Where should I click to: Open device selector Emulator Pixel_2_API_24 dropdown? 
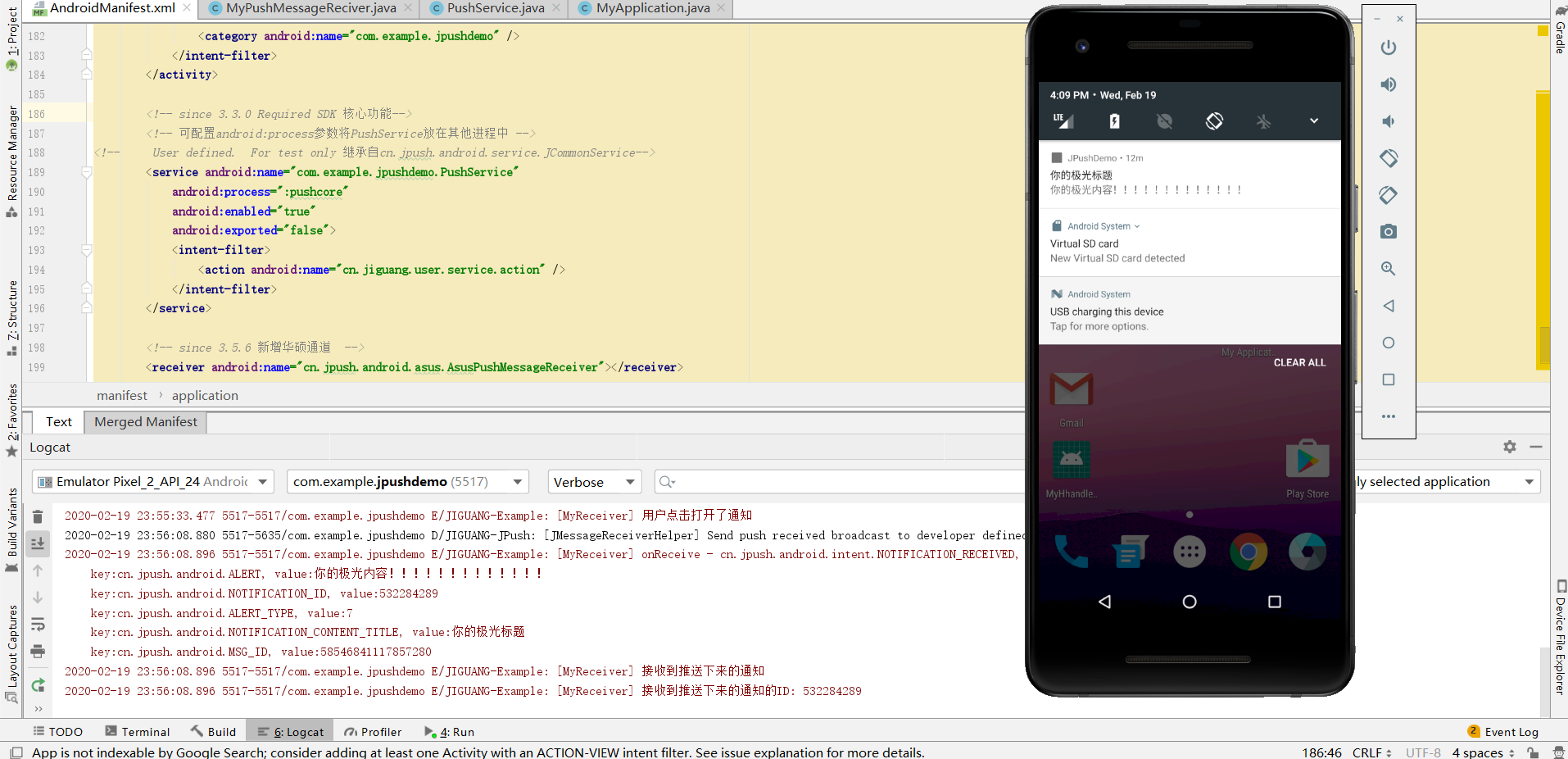click(154, 482)
